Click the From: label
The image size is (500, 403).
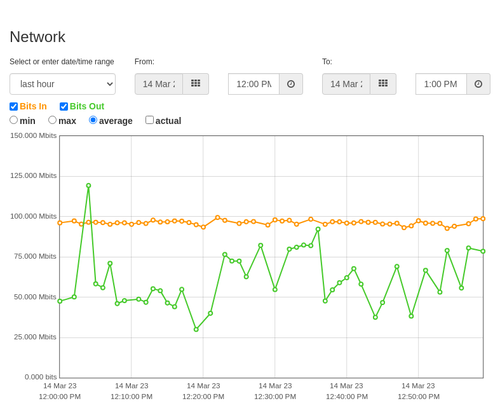(x=144, y=62)
